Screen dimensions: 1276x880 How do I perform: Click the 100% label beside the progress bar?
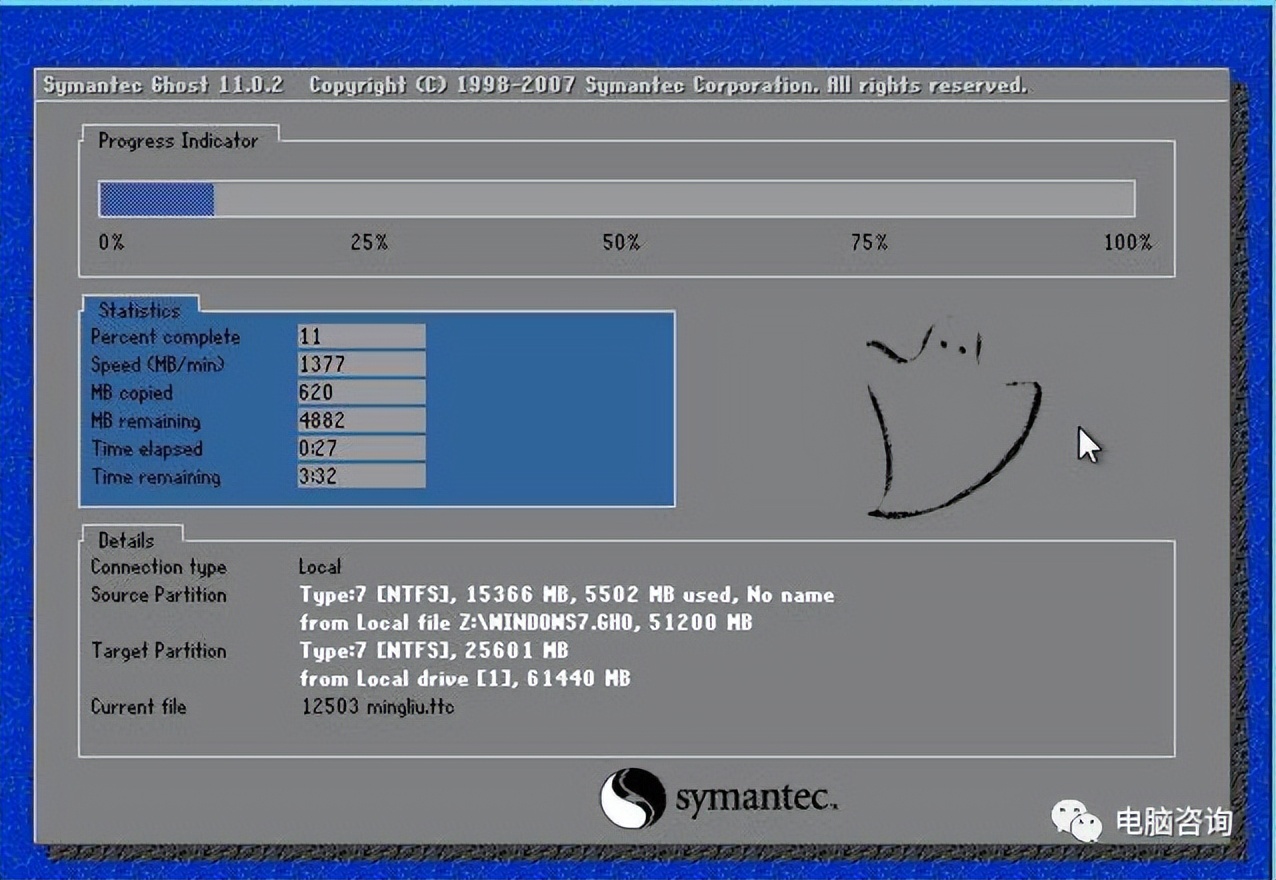[1126, 242]
